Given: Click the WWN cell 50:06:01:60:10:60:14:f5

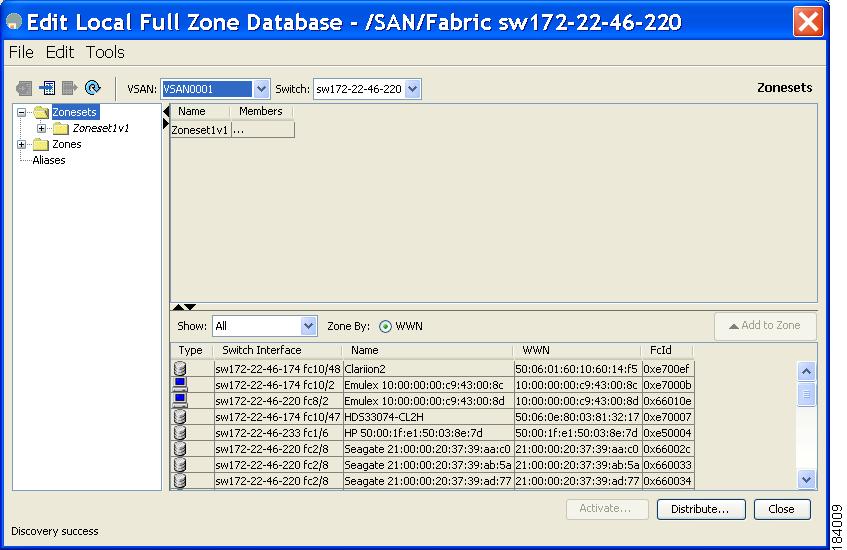Looking at the screenshot, I should pos(577,369).
